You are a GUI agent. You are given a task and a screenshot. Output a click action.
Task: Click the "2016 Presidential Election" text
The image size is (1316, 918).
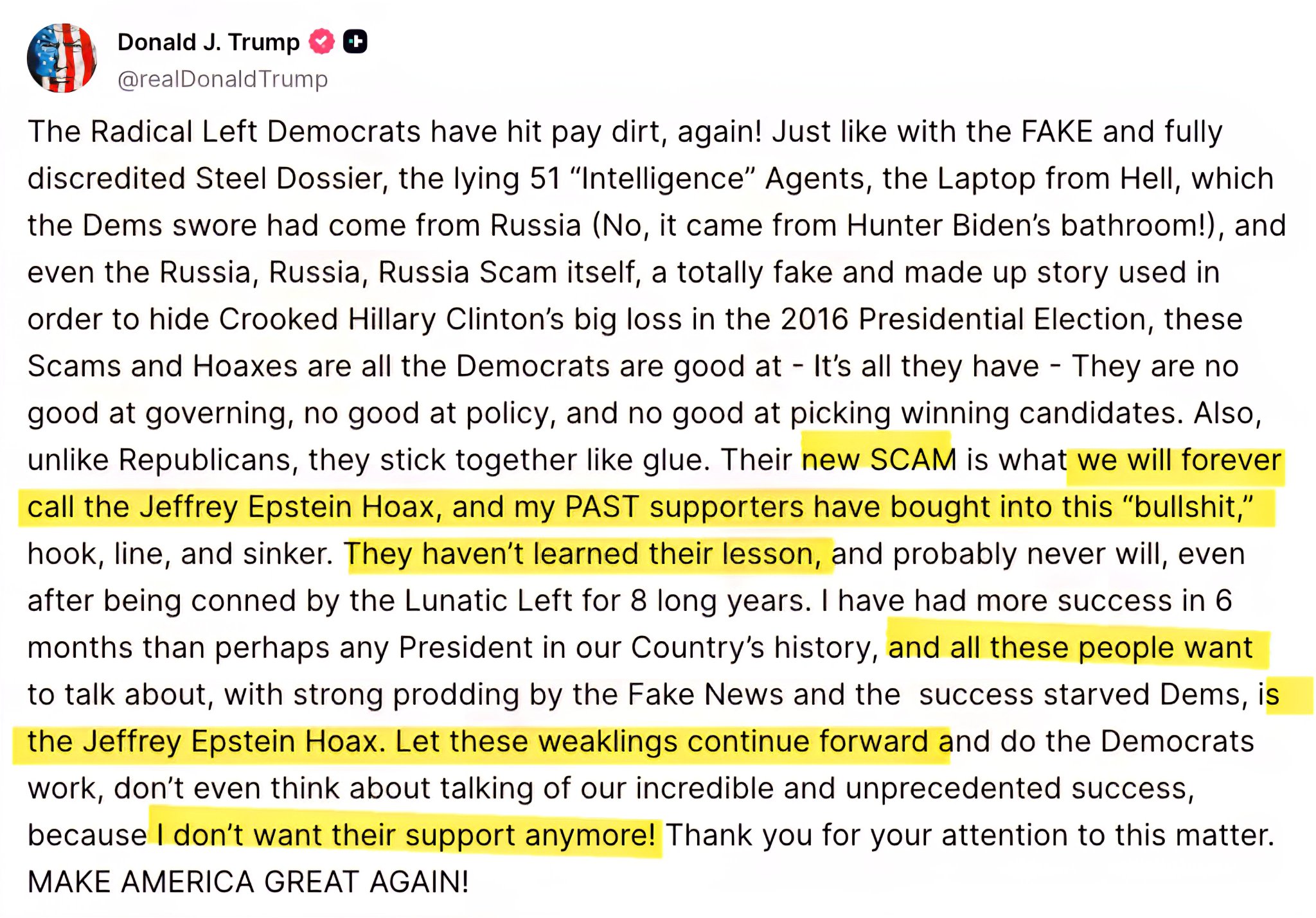(x=963, y=319)
